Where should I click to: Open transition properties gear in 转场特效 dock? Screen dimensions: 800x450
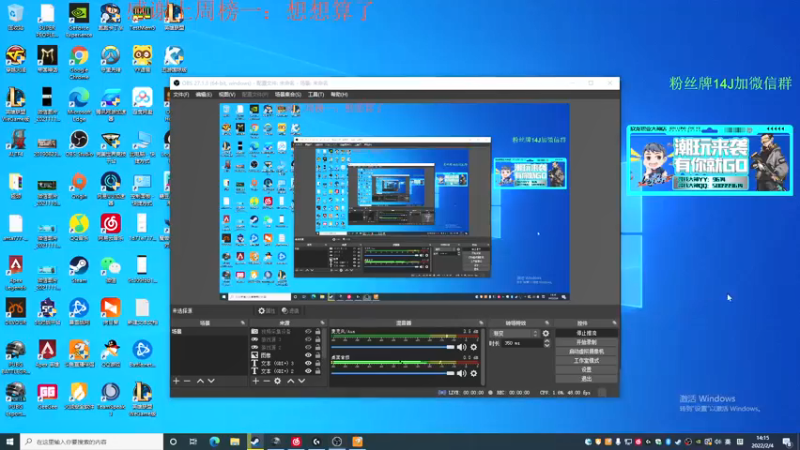pyautogui.click(x=546, y=333)
